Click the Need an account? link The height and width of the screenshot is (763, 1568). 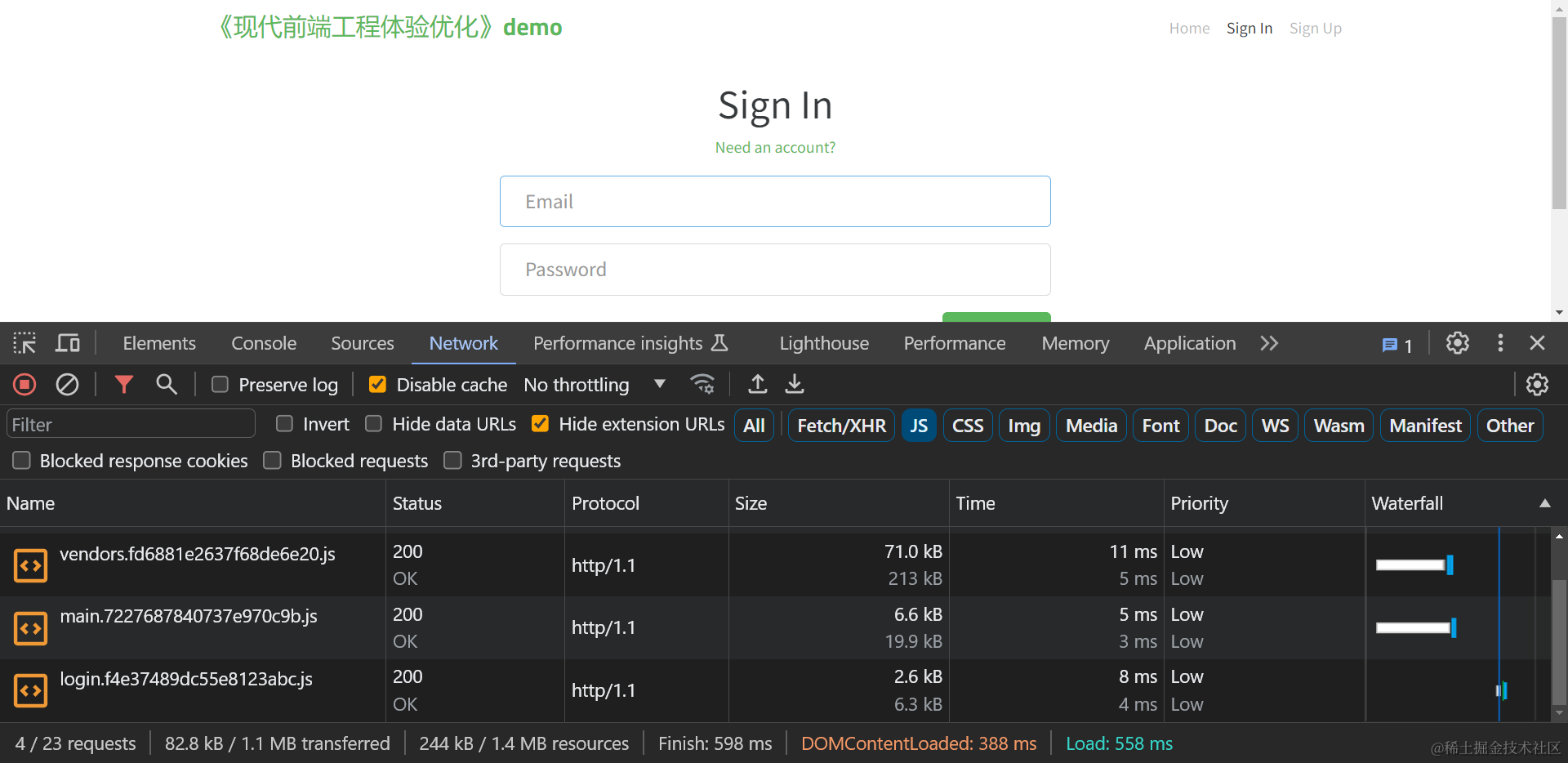[775, 148]
